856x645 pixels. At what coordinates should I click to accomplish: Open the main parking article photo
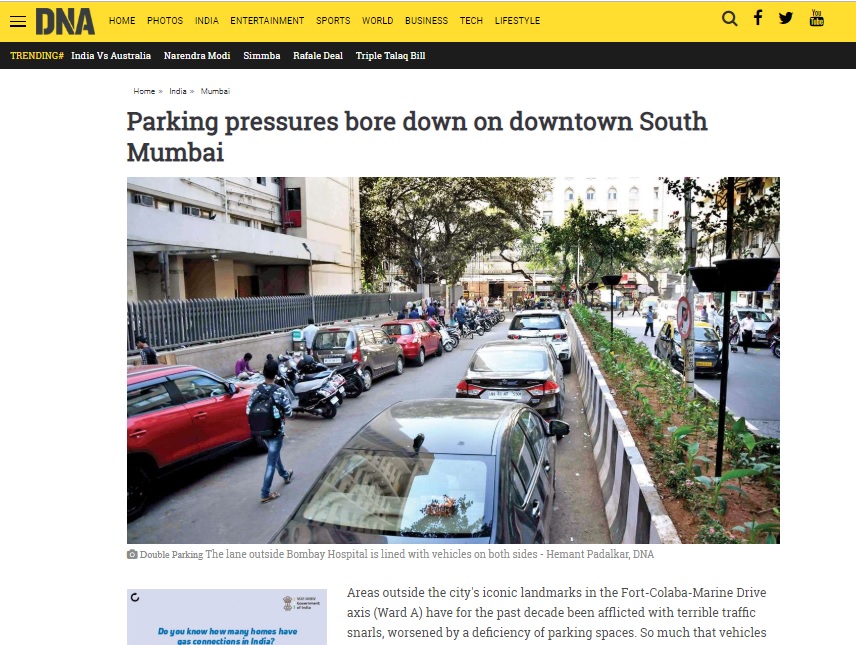tap(453, 360)
